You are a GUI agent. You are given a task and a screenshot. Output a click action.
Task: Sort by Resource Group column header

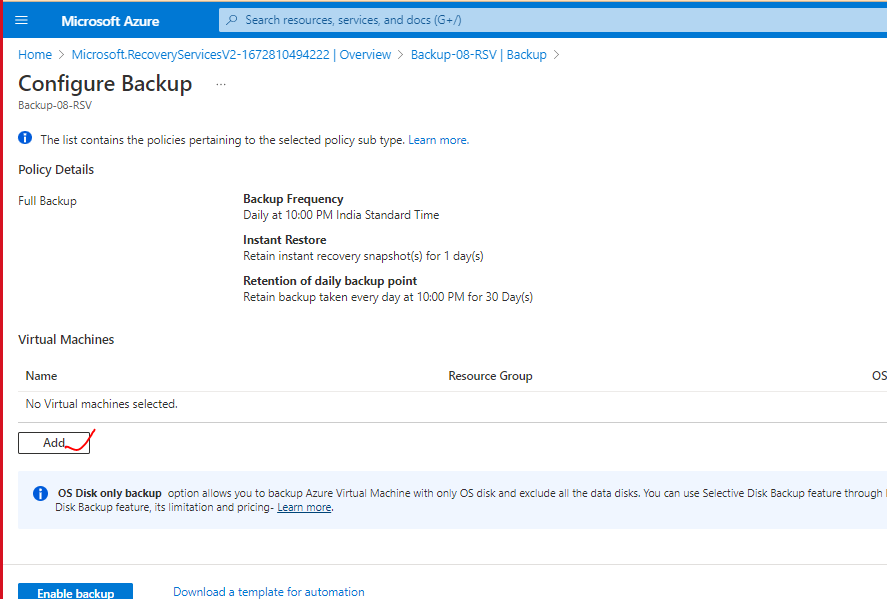point(490,376)
